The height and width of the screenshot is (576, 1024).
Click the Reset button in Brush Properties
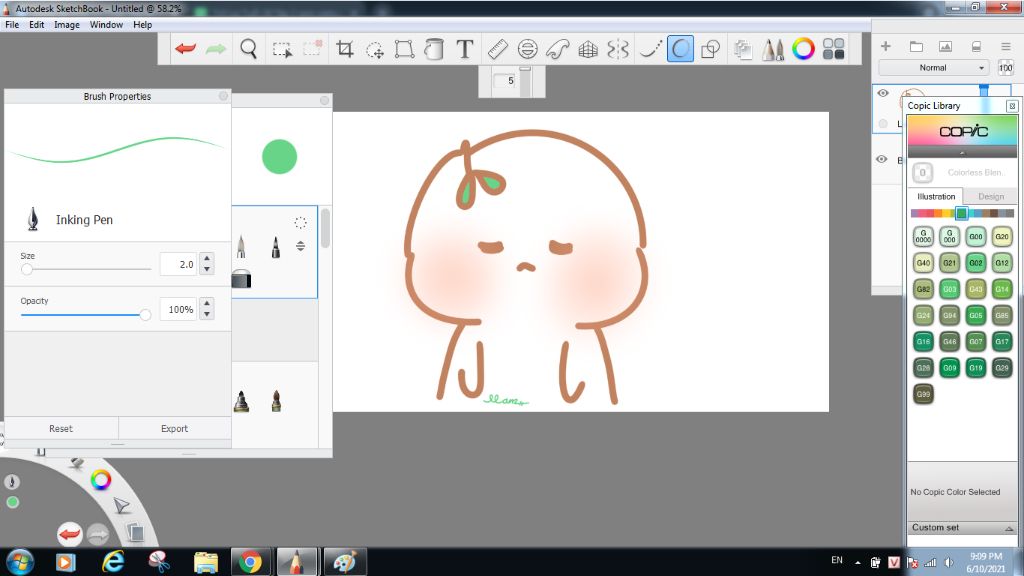point(61,428)
